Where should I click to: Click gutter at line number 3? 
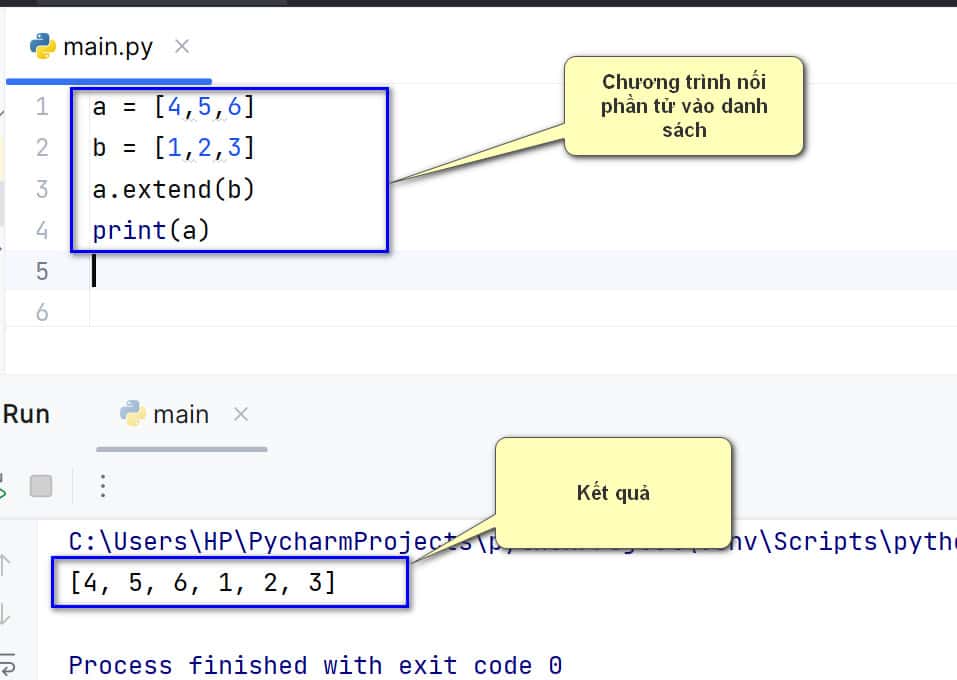pyautogui.click(x=41, y=189)
